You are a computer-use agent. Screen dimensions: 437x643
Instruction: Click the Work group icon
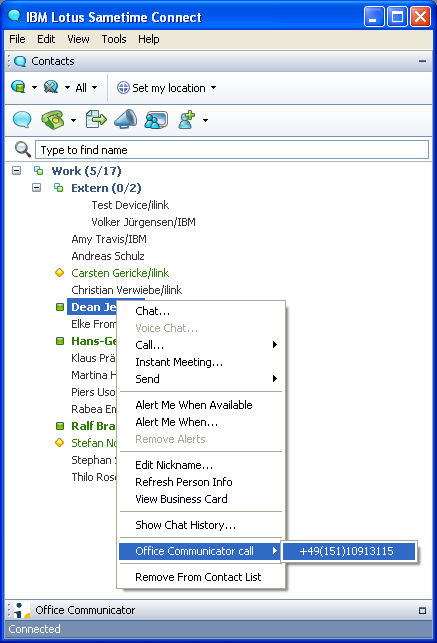39,170
